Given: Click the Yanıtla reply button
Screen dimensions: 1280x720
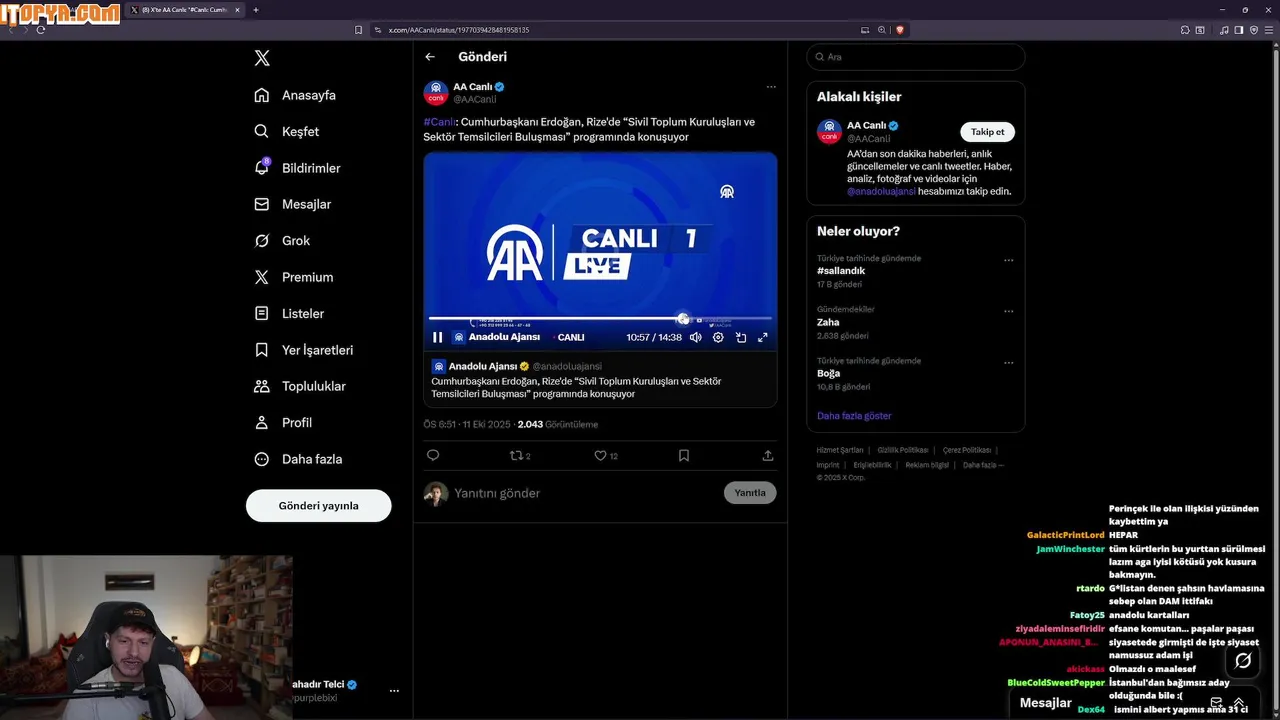Looking at the screenshot, I should point(750,493).
